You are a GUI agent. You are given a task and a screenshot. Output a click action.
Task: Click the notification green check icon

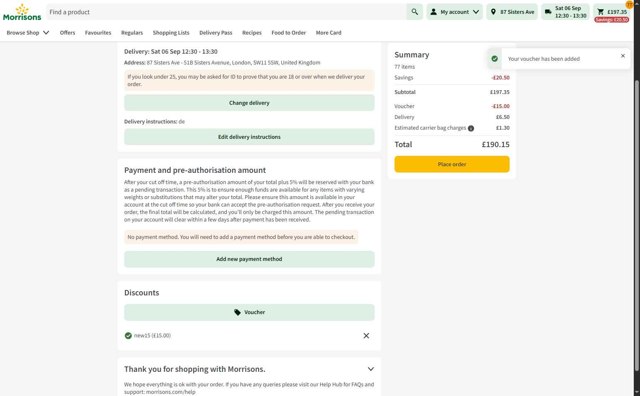[x=495, y=59]
